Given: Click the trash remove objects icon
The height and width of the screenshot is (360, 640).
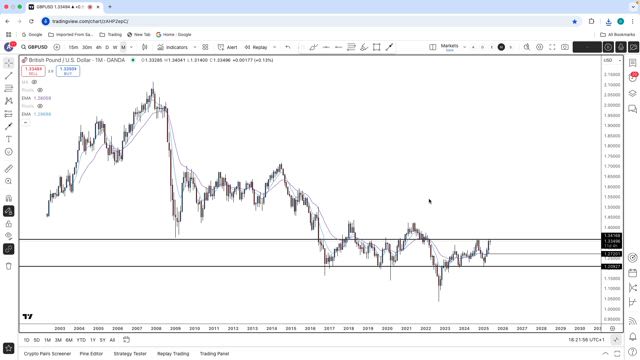Looking at the screenshot, I should [9, 266].
